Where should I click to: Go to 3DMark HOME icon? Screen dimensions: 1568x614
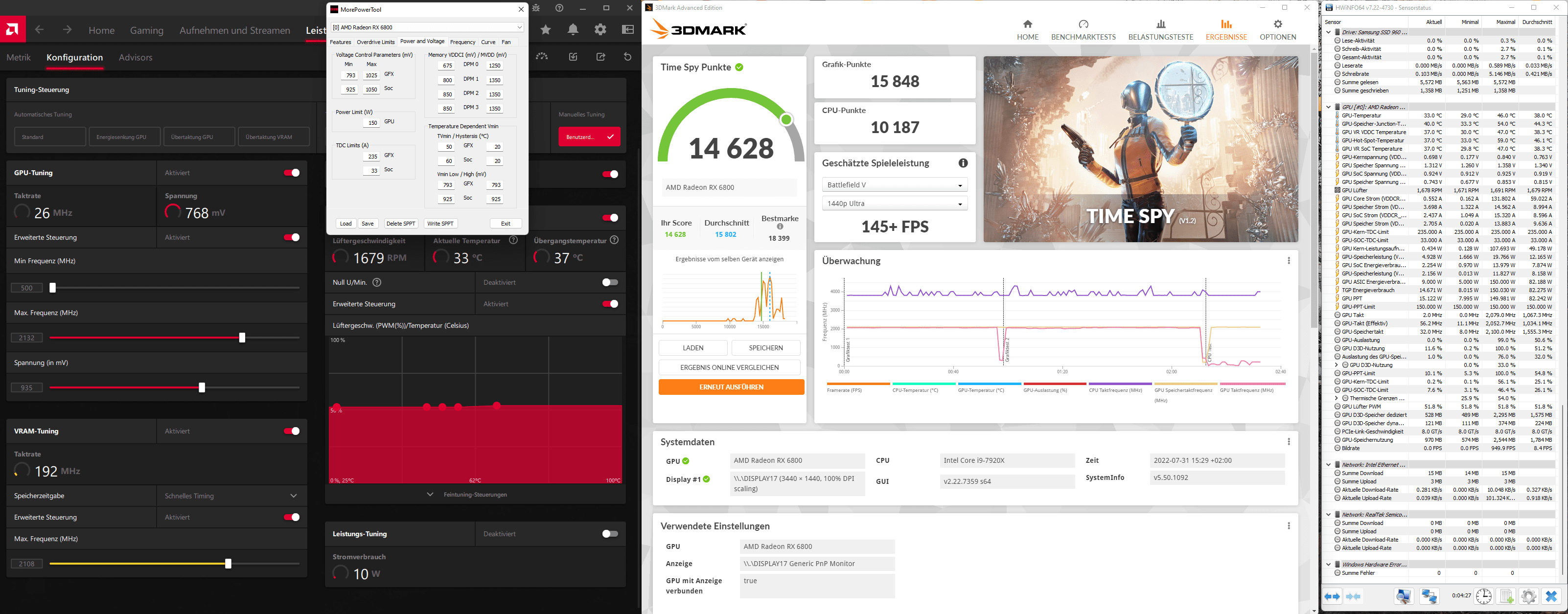point(1028,24)
